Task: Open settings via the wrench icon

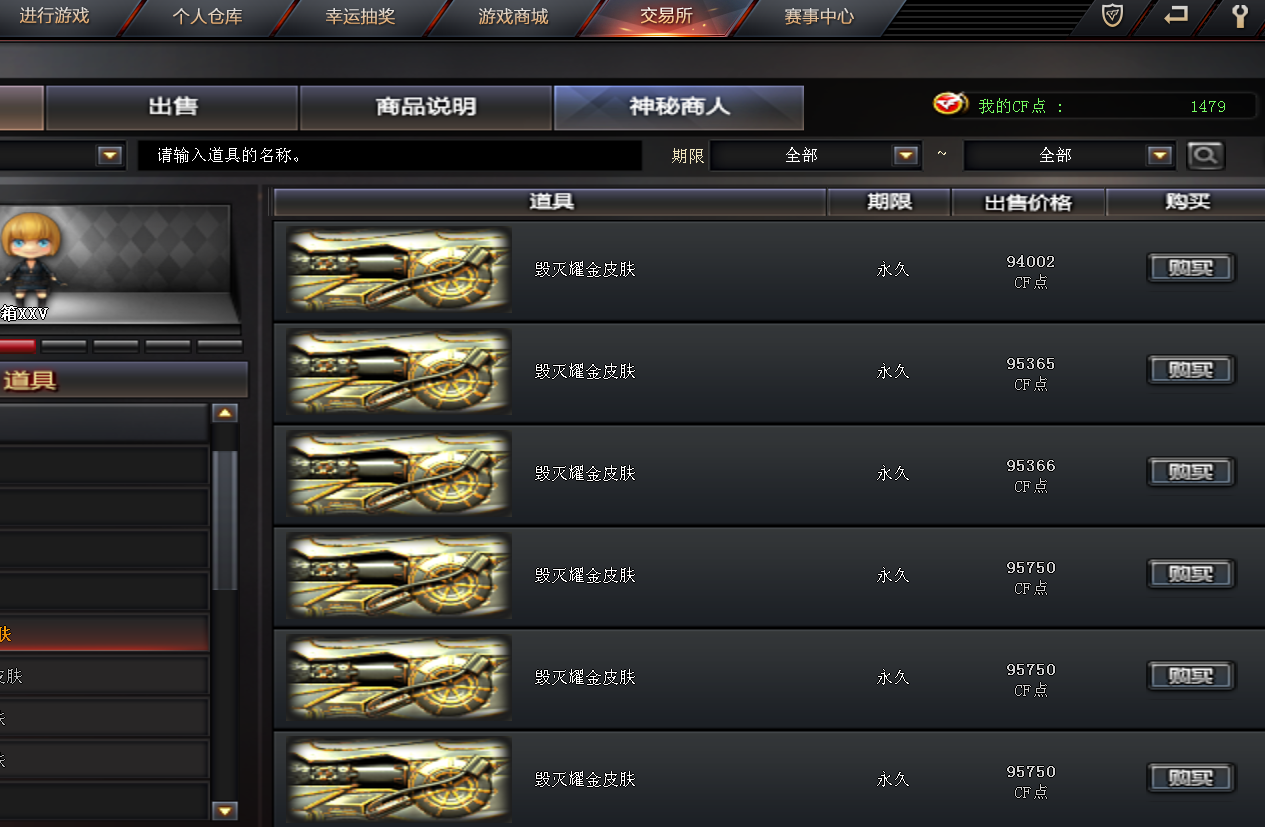Action: tap(1240, 16)
